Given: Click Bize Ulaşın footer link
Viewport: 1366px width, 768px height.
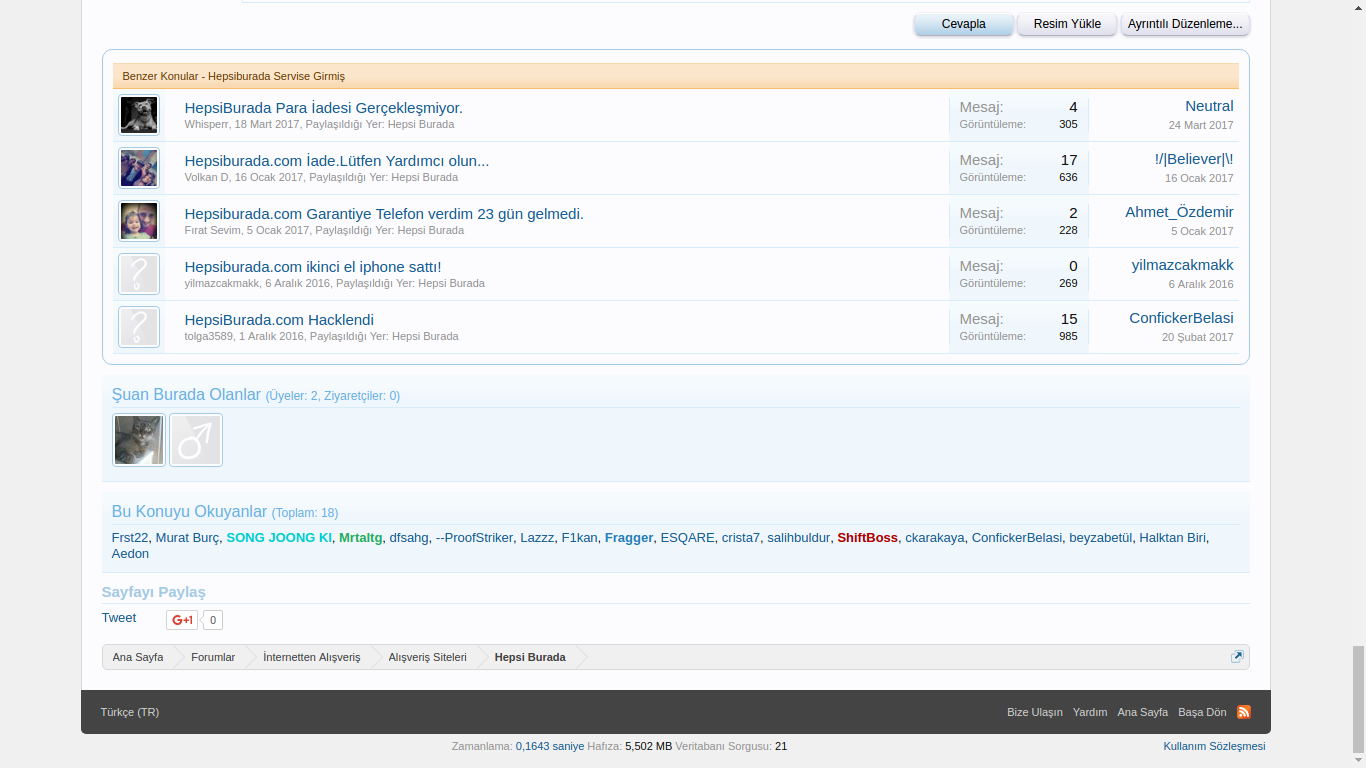Looking at the screenshot, I should coord(1035,712).
